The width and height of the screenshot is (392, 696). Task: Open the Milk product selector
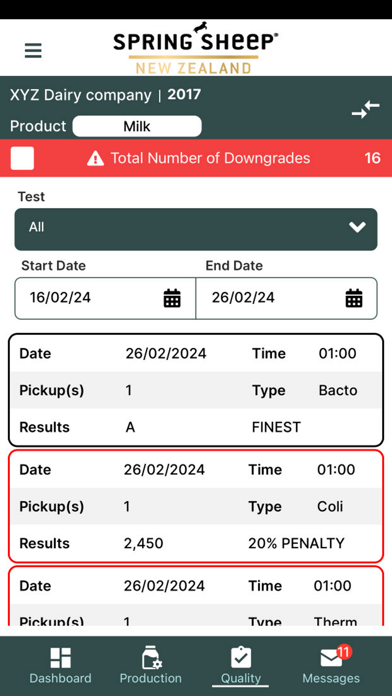coord(137,127)
